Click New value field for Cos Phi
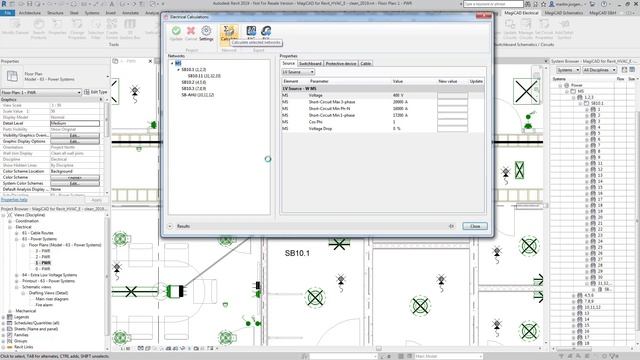The width and height of the screenshot is (640, 360). 452,122
